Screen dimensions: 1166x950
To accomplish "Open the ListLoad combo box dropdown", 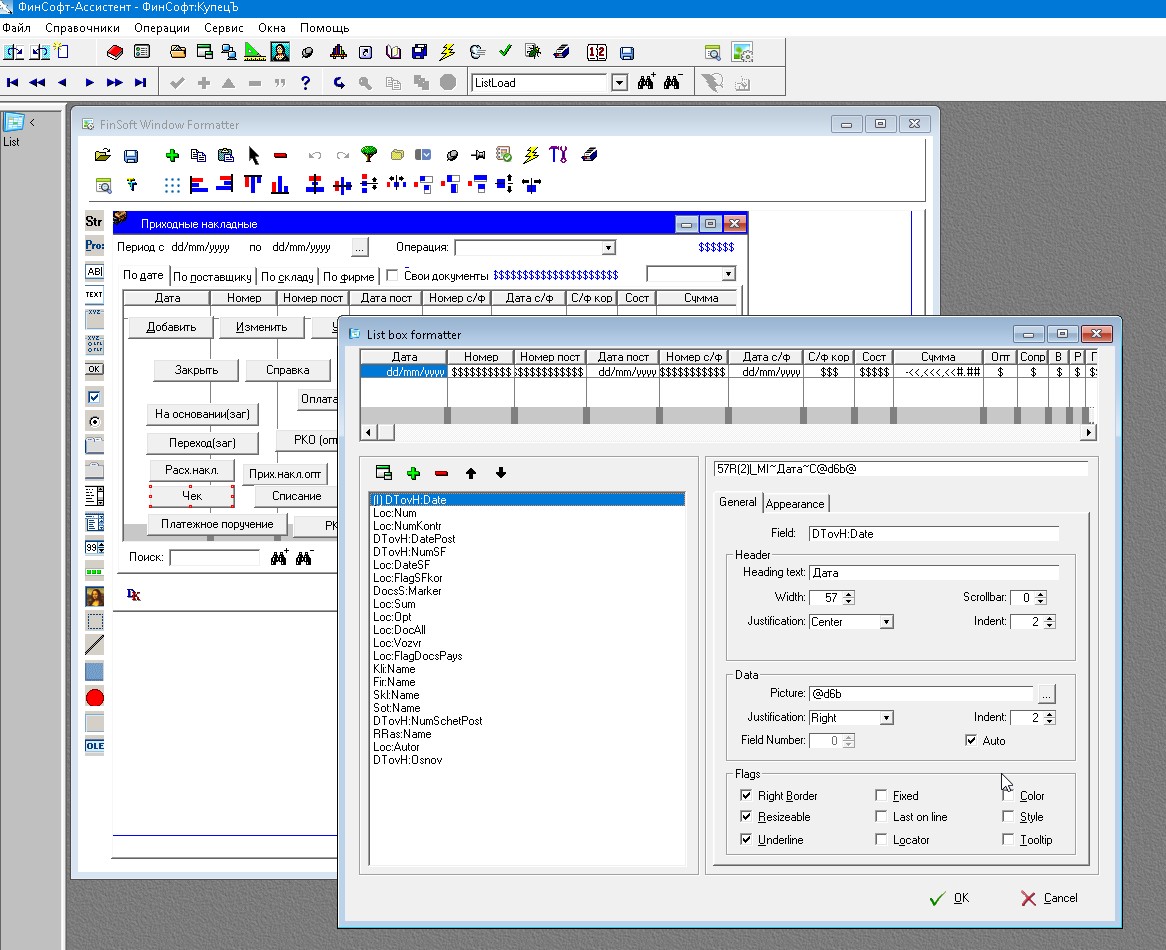I will coord(619,83).
